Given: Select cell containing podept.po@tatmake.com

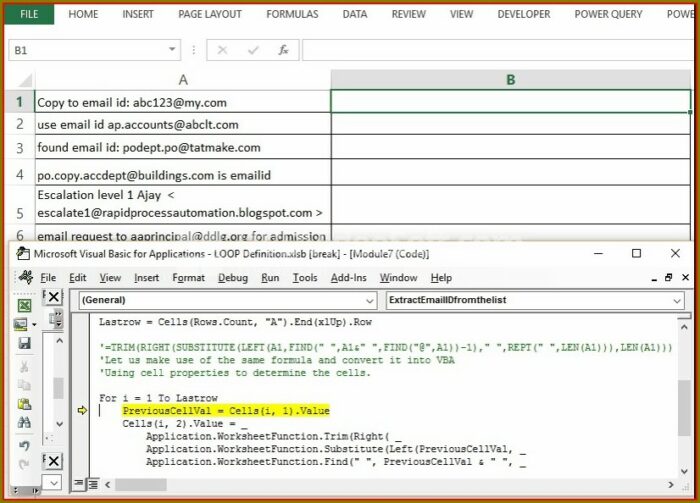Looking at the screenshot, I should pyautogui.click(x=183, y=147).
